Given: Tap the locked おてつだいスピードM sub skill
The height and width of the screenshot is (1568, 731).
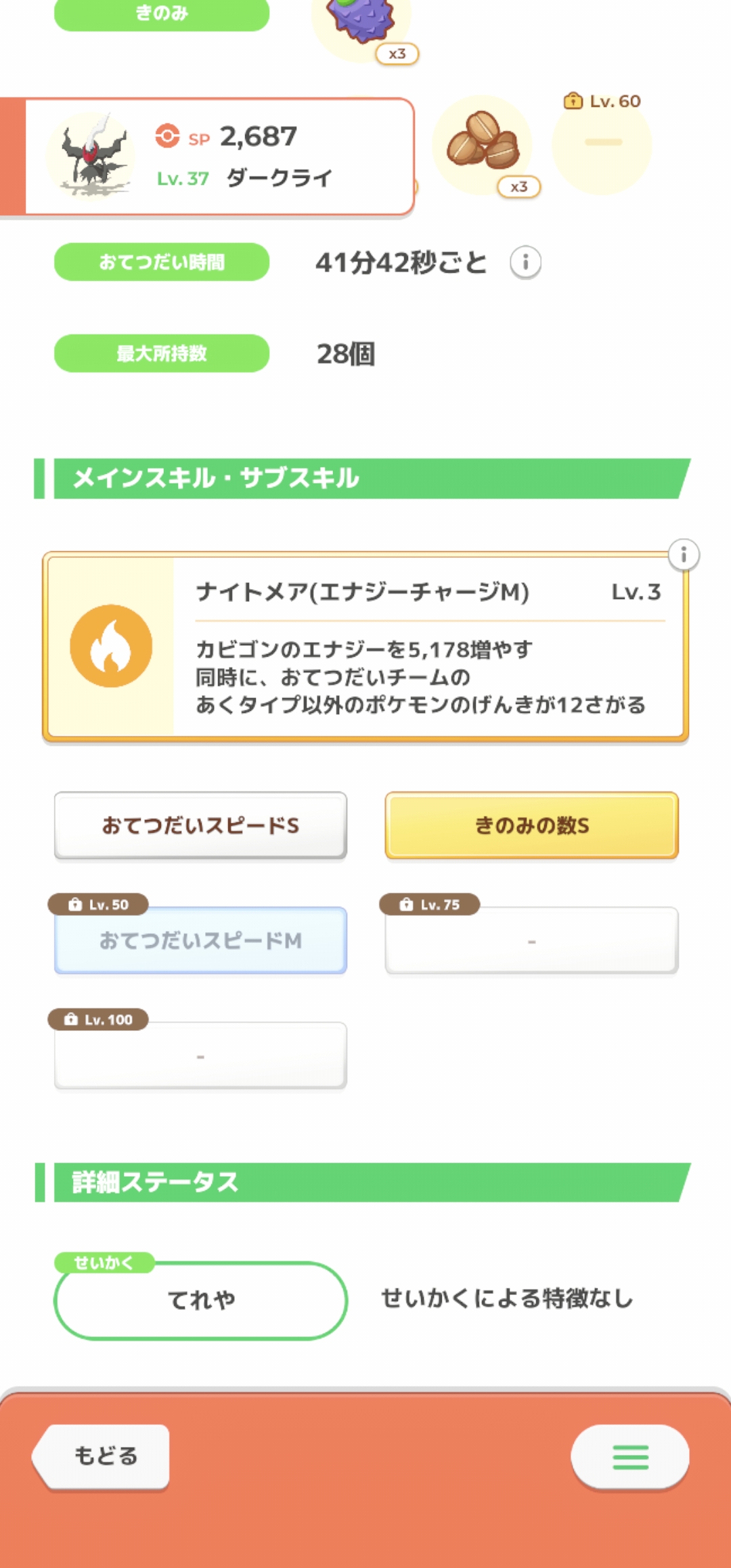Looking at the screenshot, I should tap(200, 940).
